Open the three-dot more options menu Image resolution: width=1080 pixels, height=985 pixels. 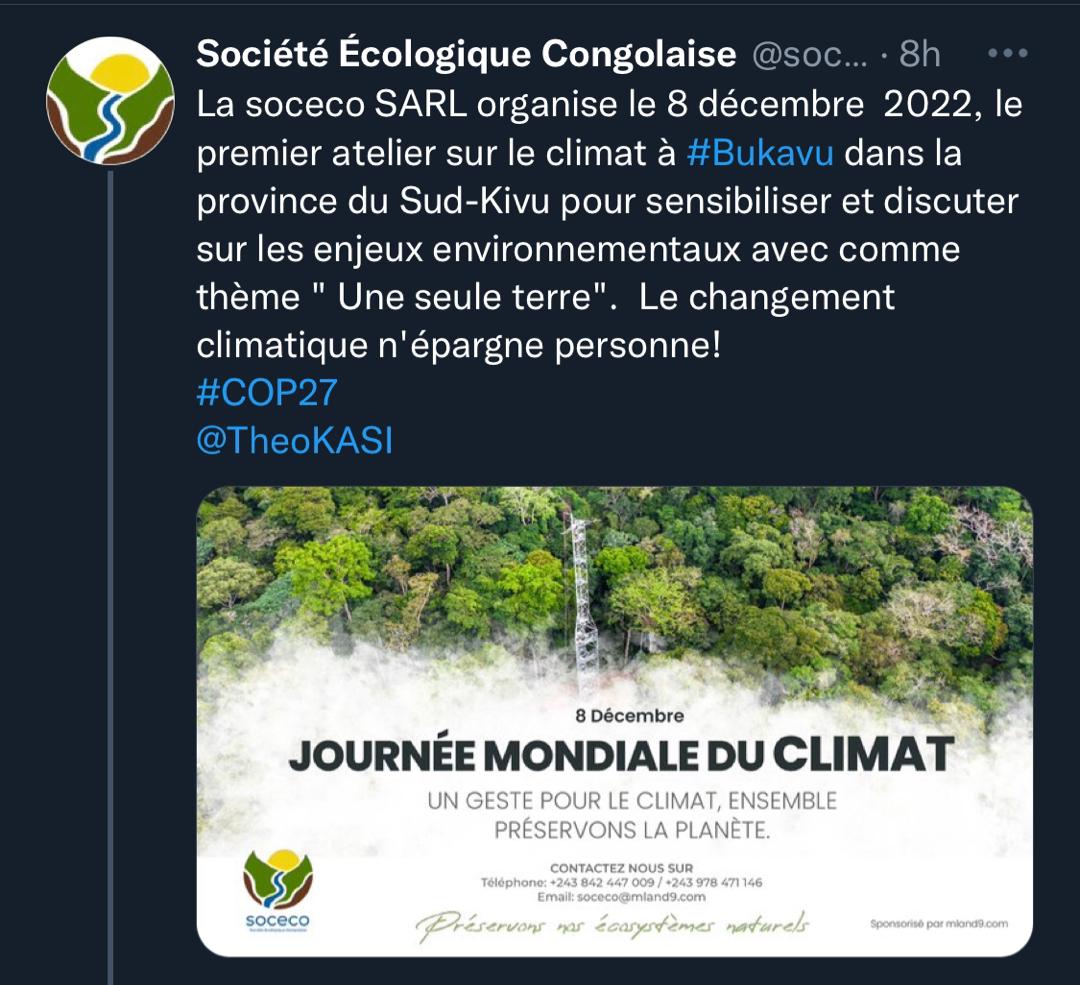coord(1006,54)
